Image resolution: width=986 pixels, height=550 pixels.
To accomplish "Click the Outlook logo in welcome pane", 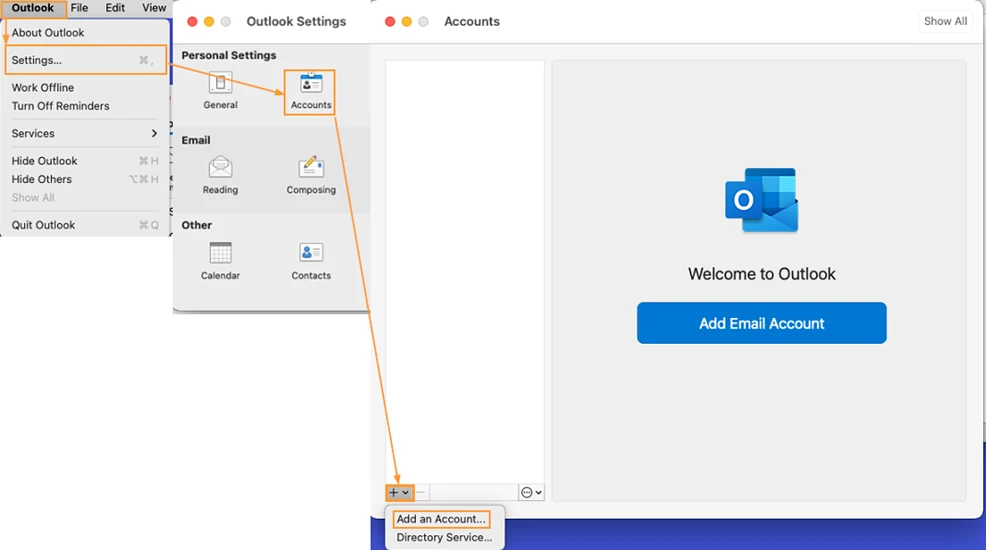I will (761, 200).
